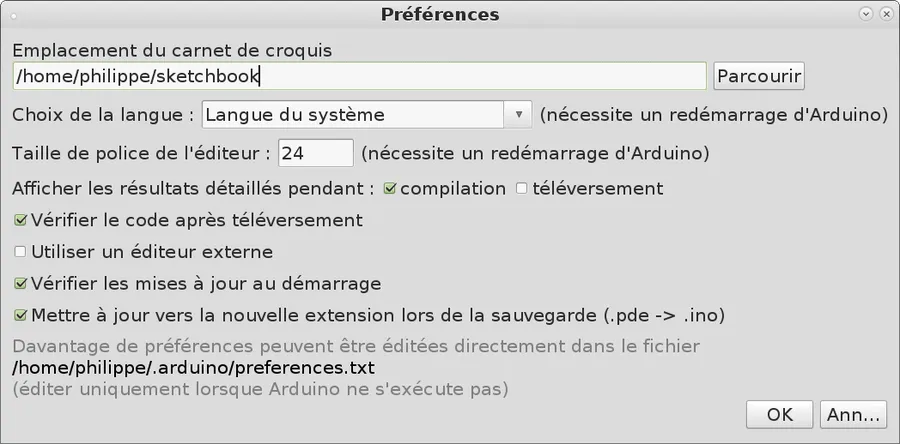Cancel changes with the Ann... button
900x444 pixels.
tap(854, 415)
